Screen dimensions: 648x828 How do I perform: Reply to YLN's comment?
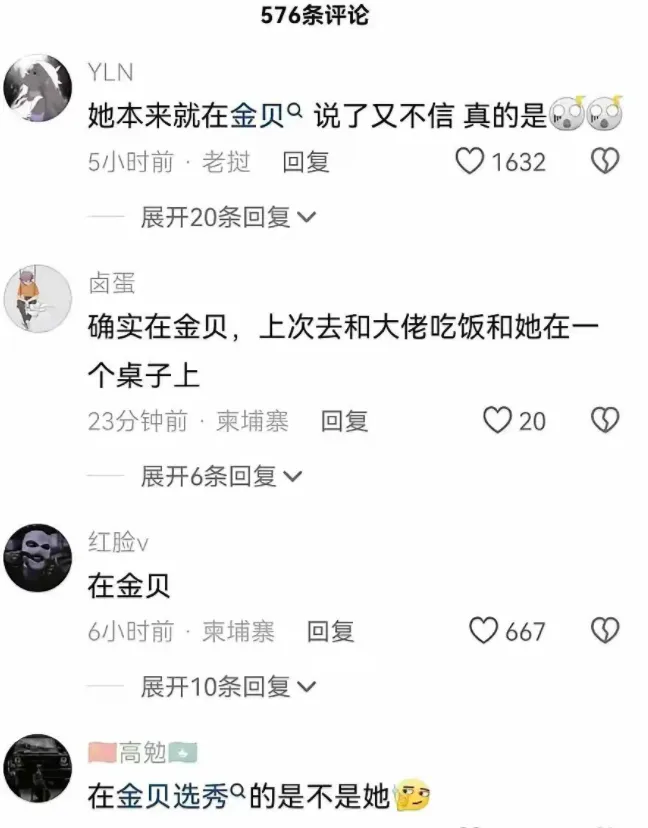click(306, 162)
